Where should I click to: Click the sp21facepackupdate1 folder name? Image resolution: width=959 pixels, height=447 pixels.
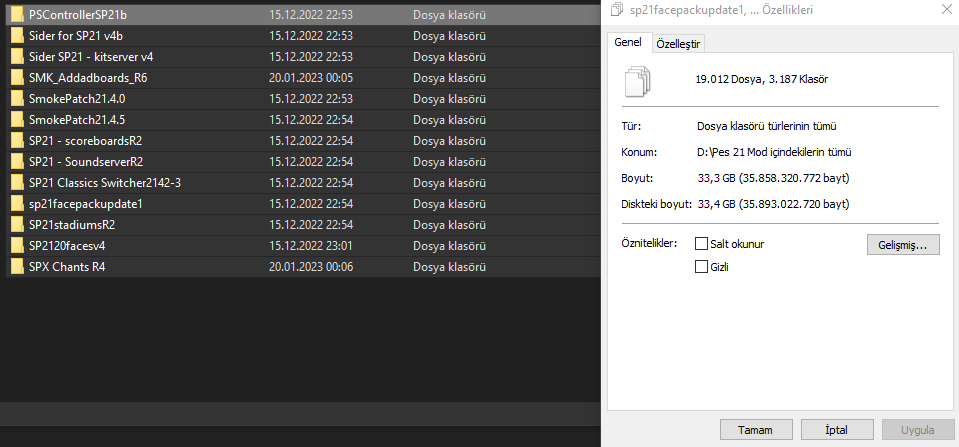tap(86, 203)
